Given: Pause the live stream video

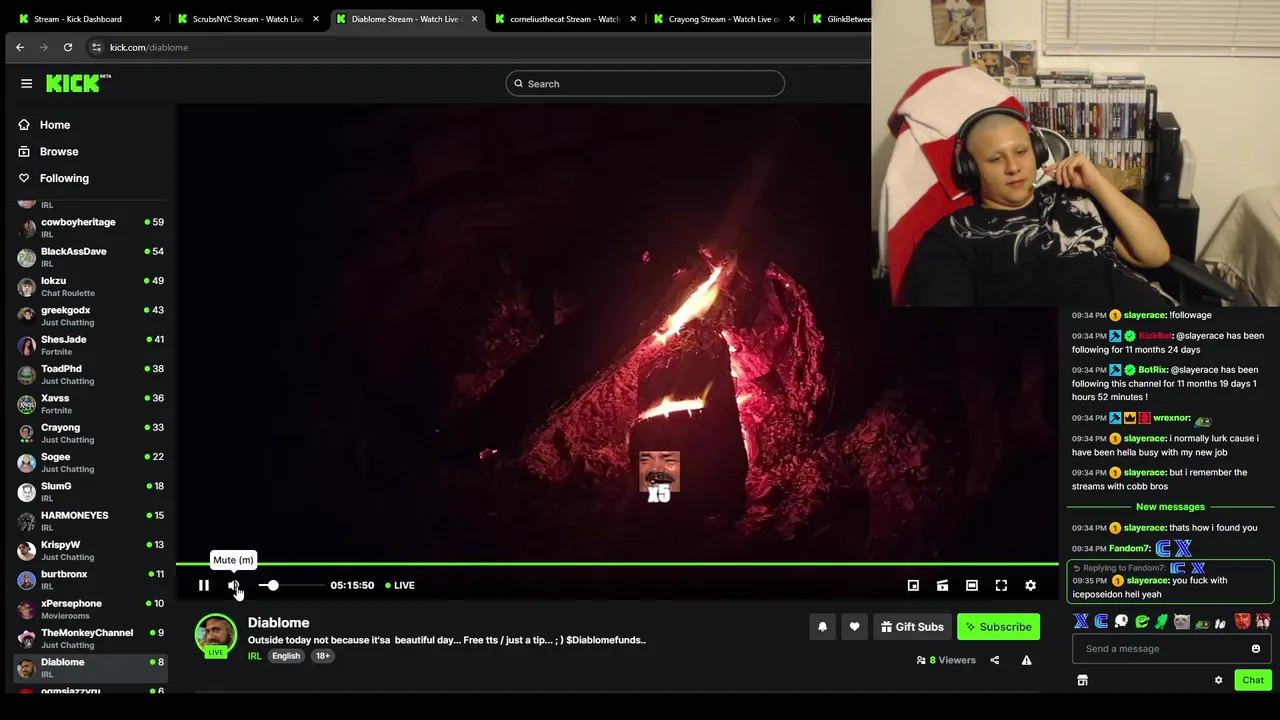Looking at the screenshot, I should click(x=203, y=585).
